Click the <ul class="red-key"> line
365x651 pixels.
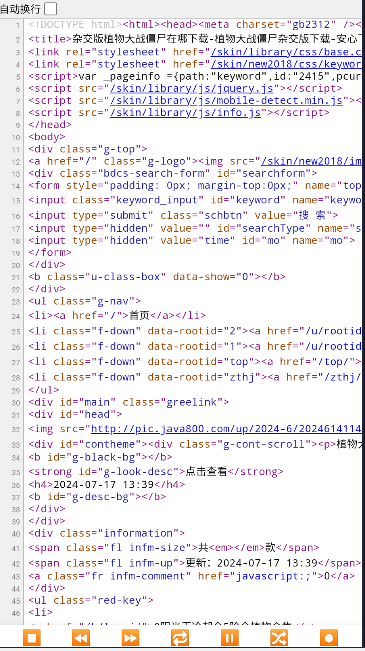pos(91,600)
